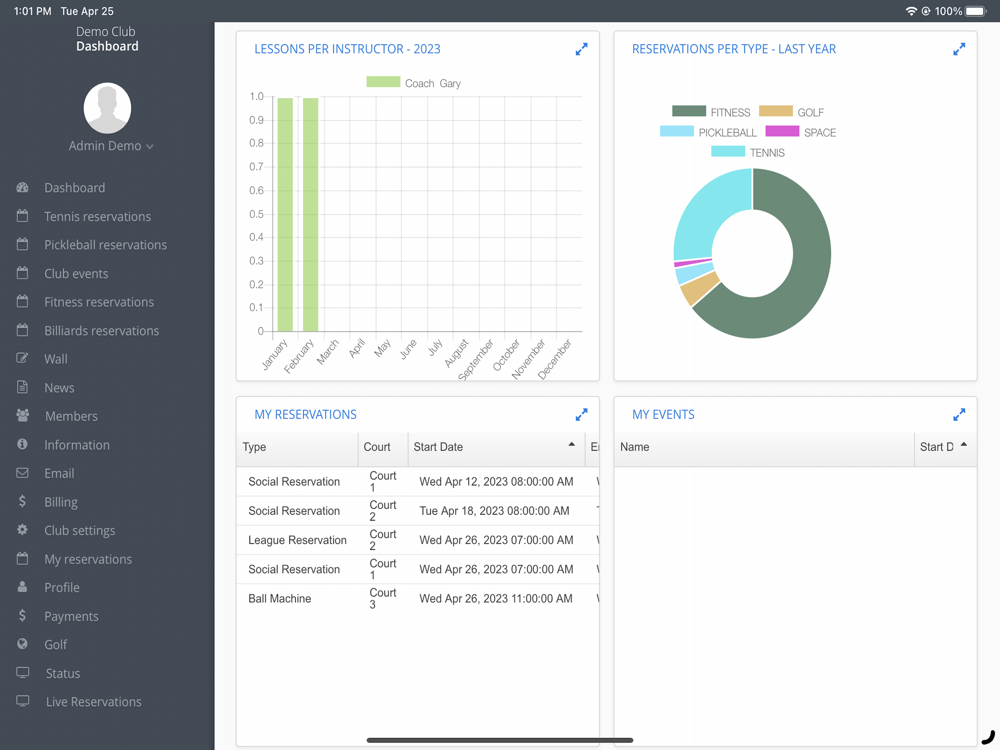Click the GOLF color swatch in legend
The width and height of the screenshot is (1000, 750).
click(x=776, y=112)
